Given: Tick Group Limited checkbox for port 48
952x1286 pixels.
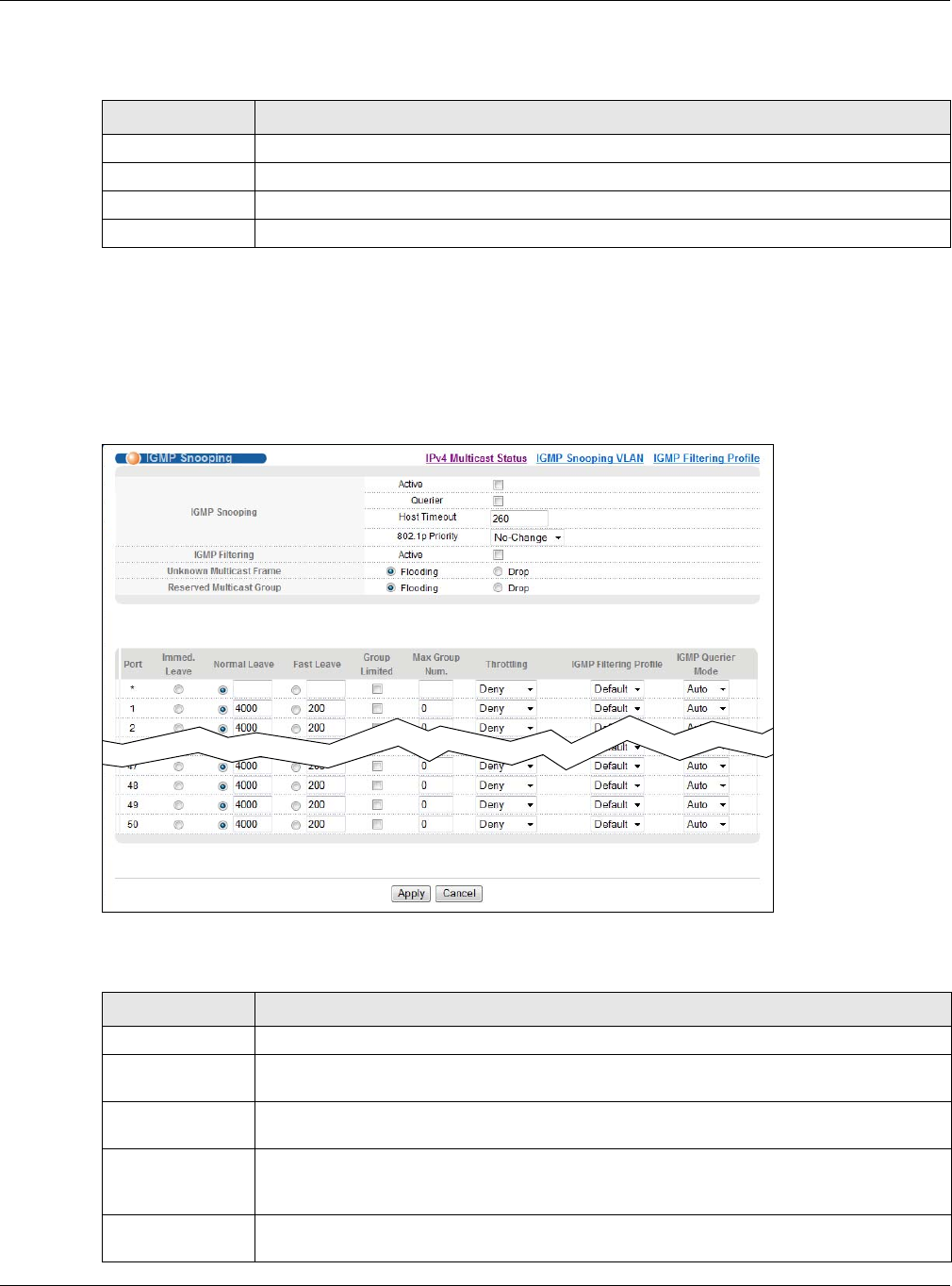Looking at the screenshot, I should pos(377,785).
